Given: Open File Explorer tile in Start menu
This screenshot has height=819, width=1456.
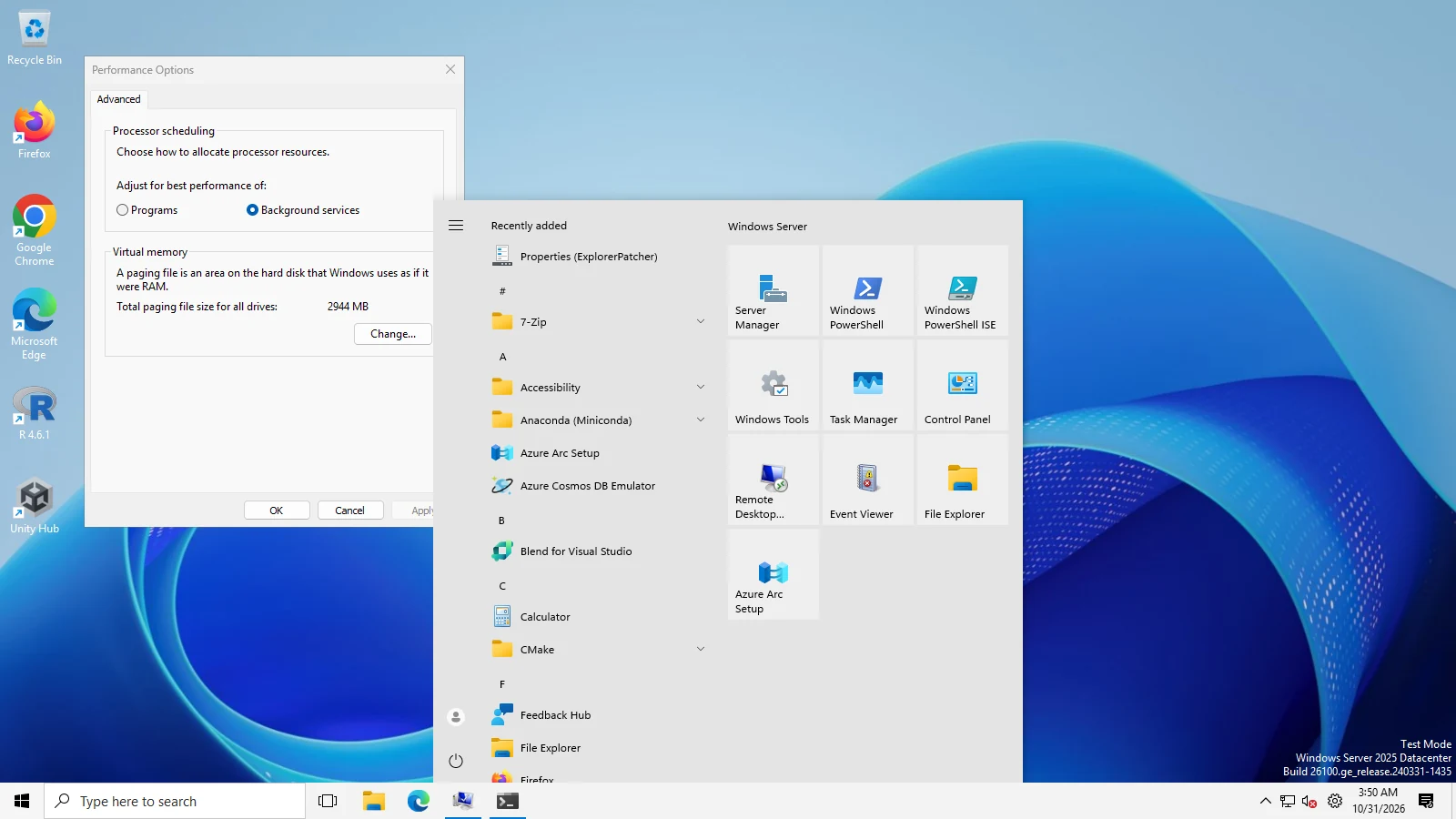Looking at the screenshot, I should (x=963, y=480).
